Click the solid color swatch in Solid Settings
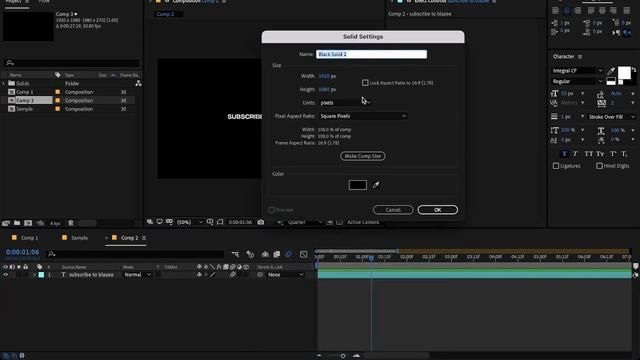 [358, 185]
